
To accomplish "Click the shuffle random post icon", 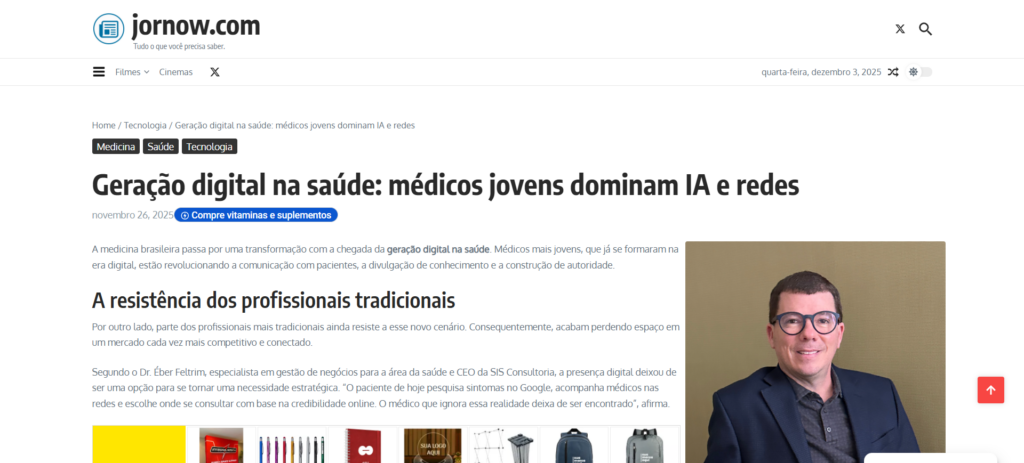I will pyautogui.click(x=893, y=72).
